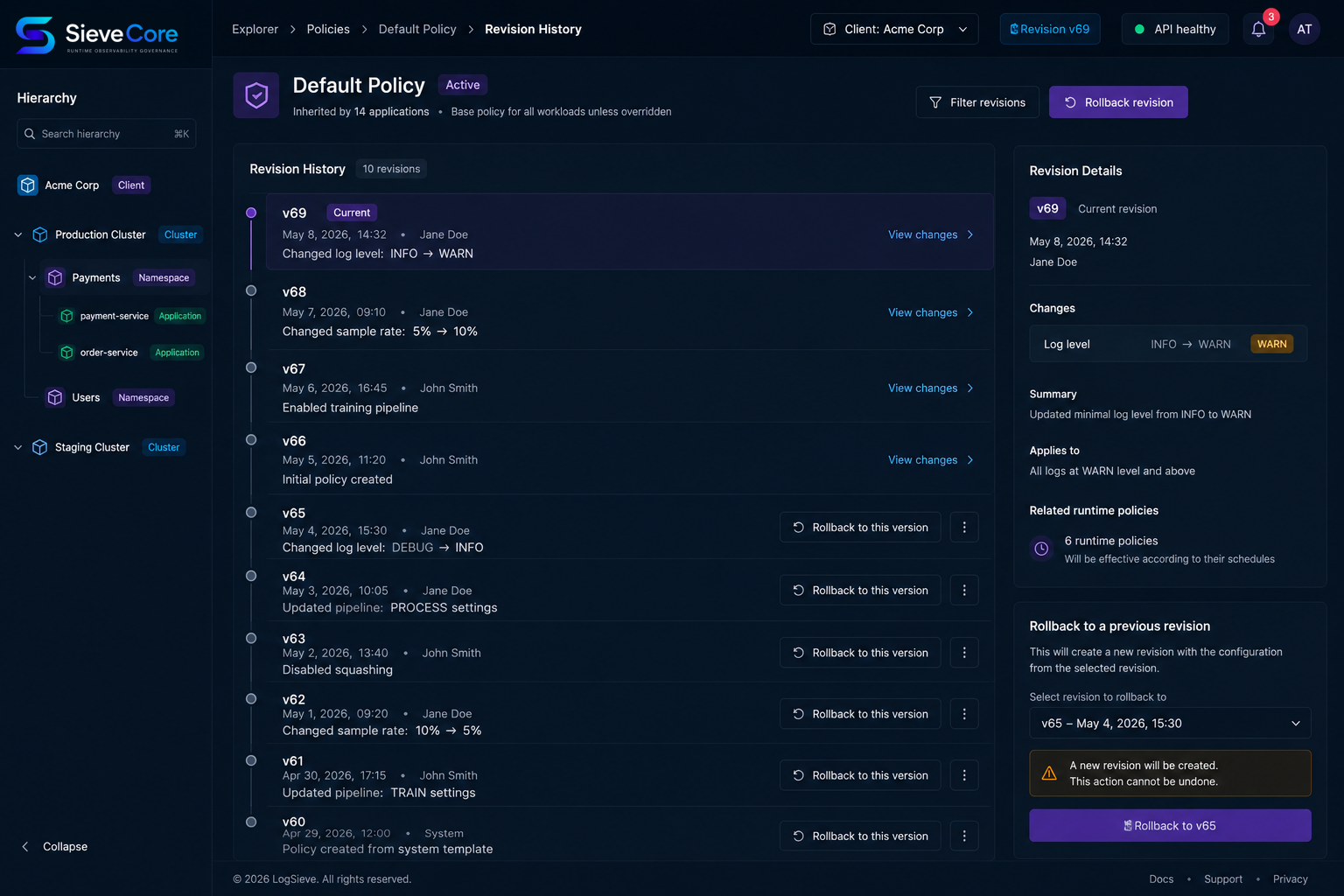
Task: Open the Docs footer link
Action: point(1161,879)
